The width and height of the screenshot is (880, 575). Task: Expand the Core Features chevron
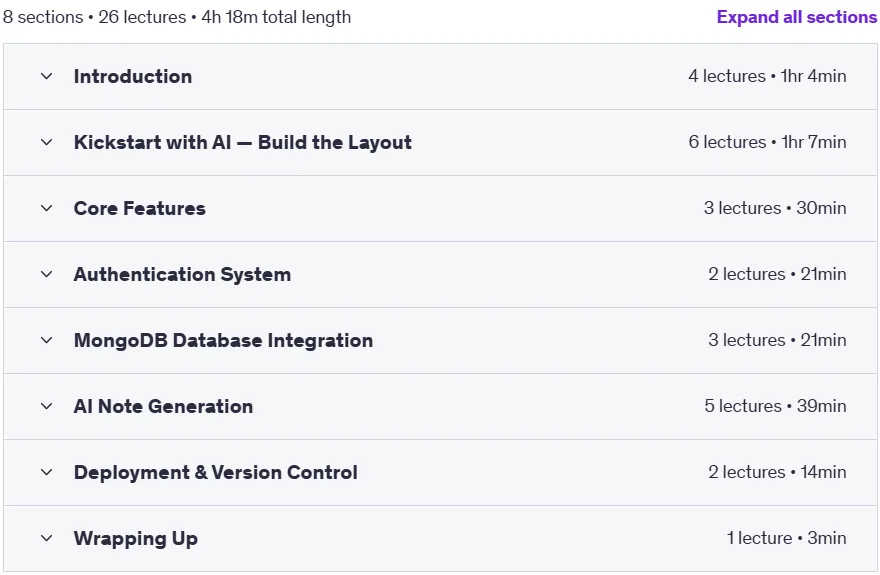point(47,208)
